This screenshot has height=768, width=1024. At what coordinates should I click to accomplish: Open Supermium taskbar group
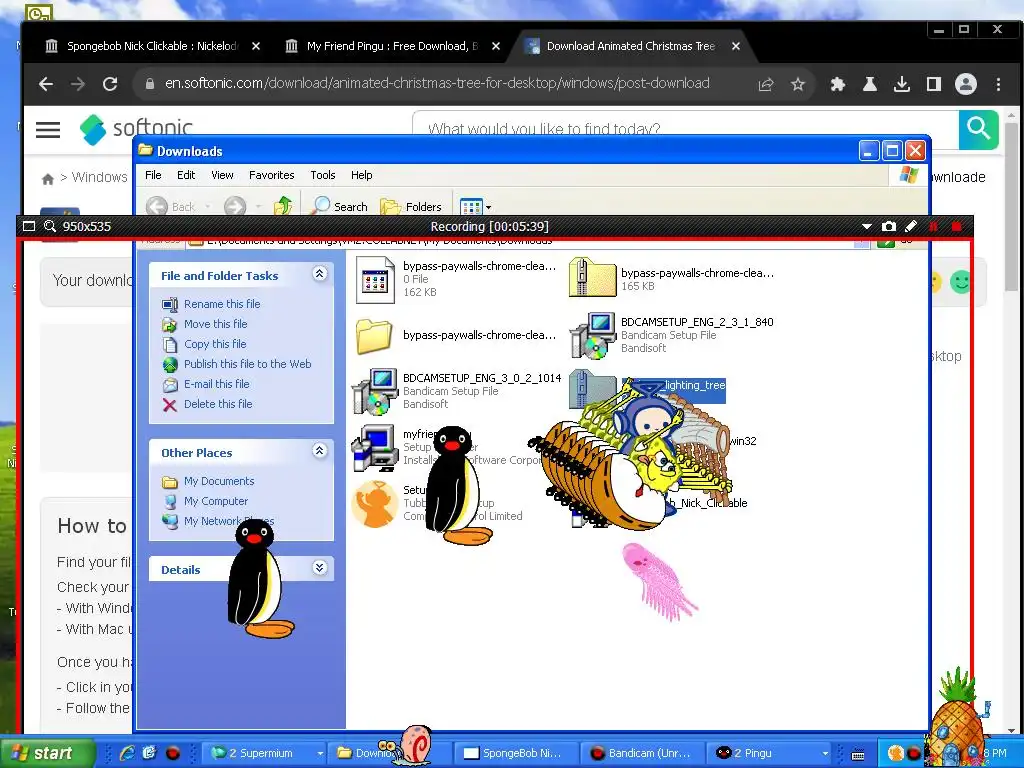point(266,753)
